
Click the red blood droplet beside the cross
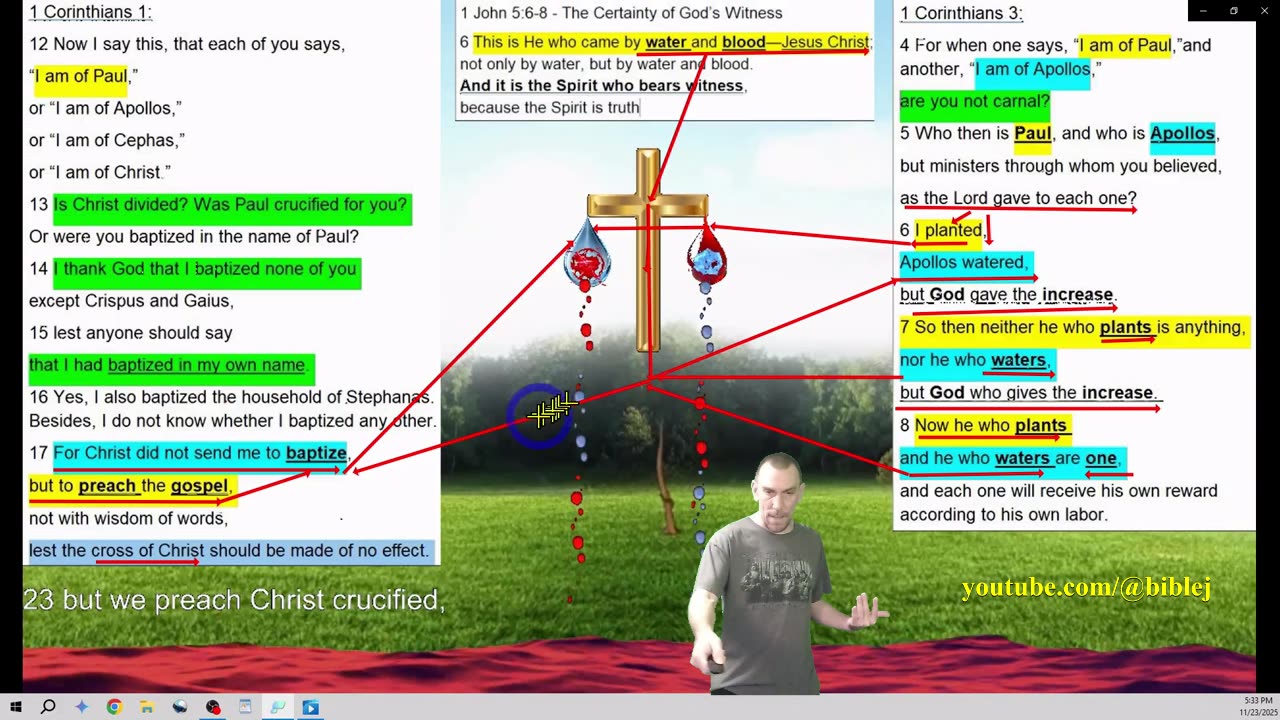coord(706,253)
